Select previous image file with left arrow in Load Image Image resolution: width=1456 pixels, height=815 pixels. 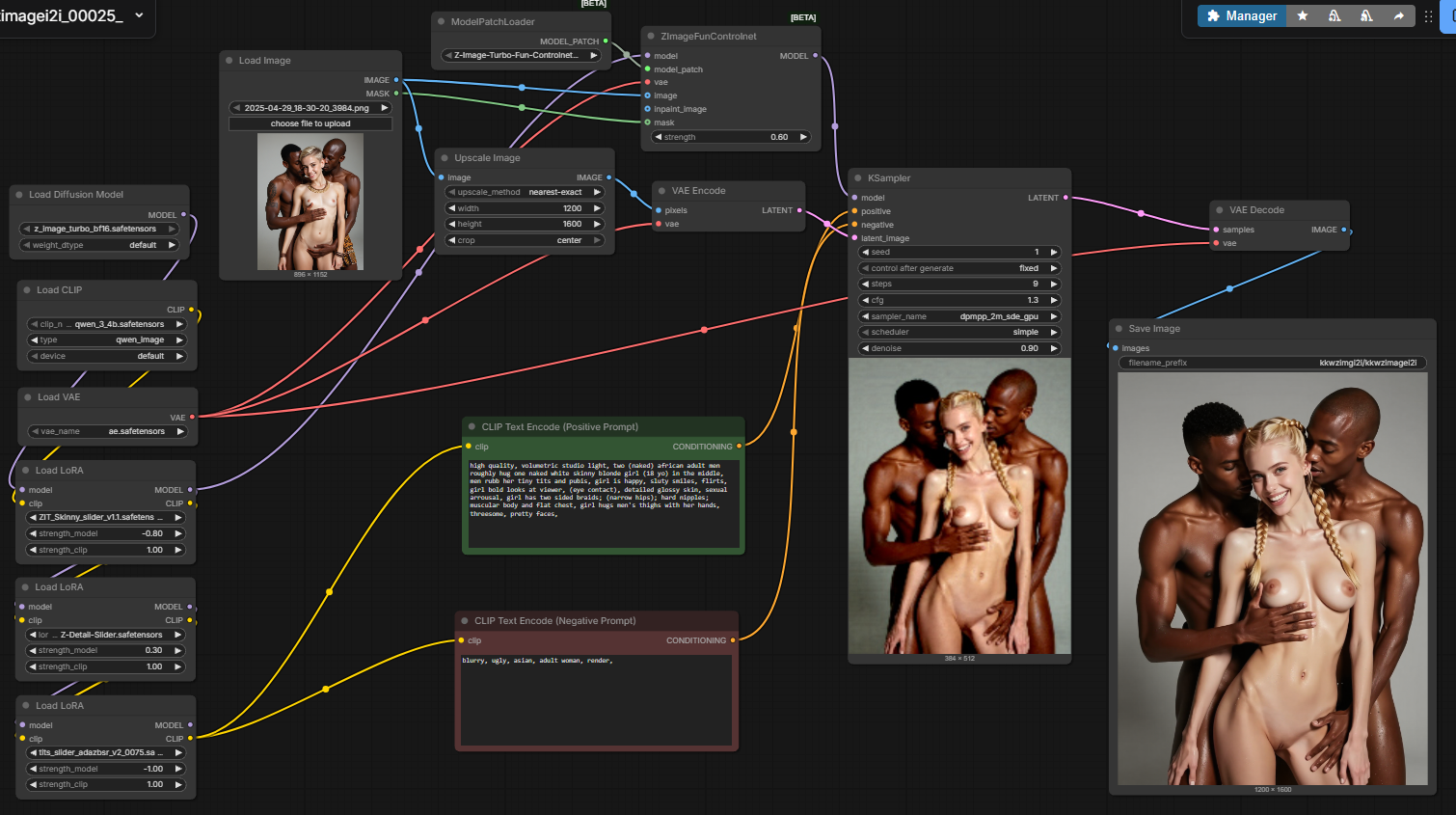point(236,108)
